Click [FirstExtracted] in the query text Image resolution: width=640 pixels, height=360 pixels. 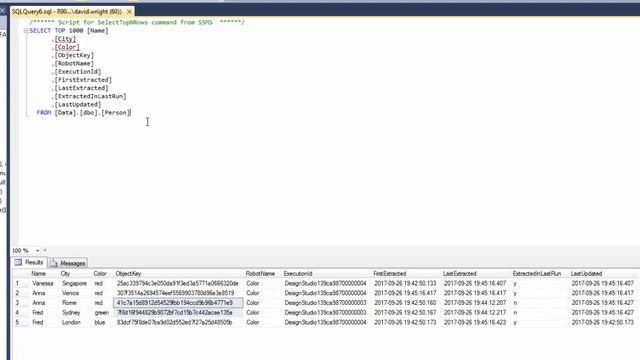83,80
